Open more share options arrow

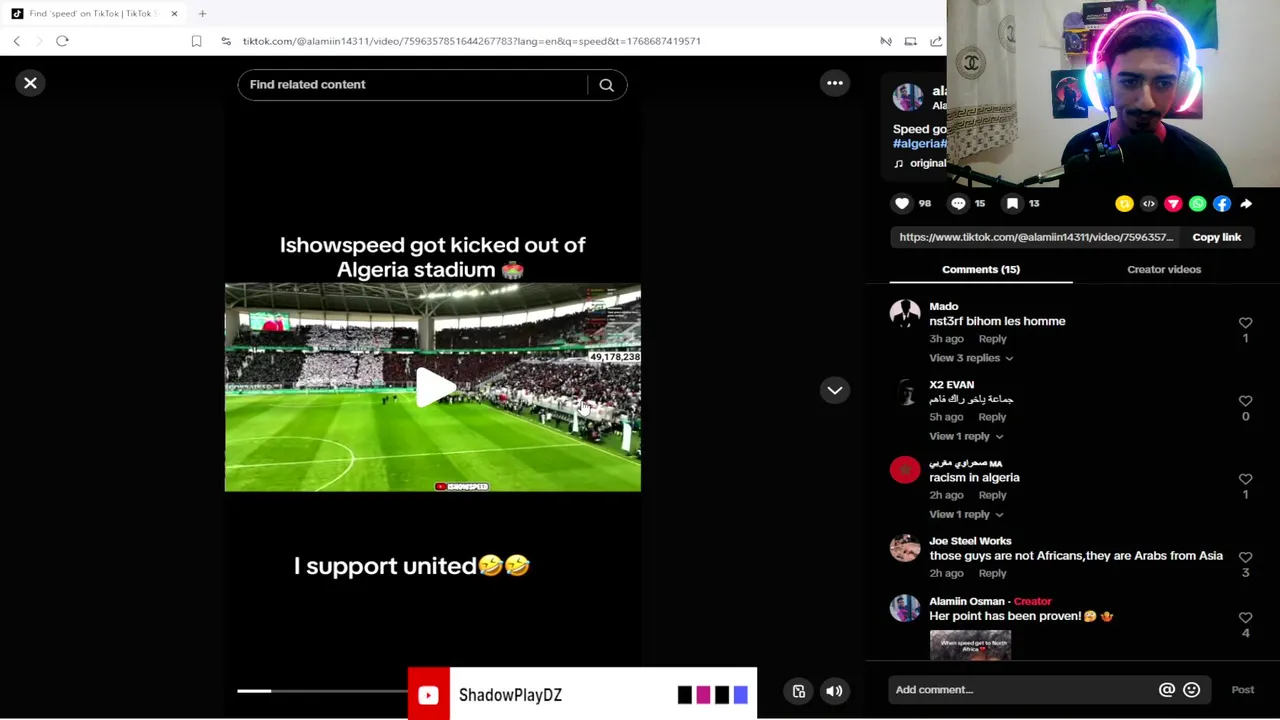[x=1246, y=204]
